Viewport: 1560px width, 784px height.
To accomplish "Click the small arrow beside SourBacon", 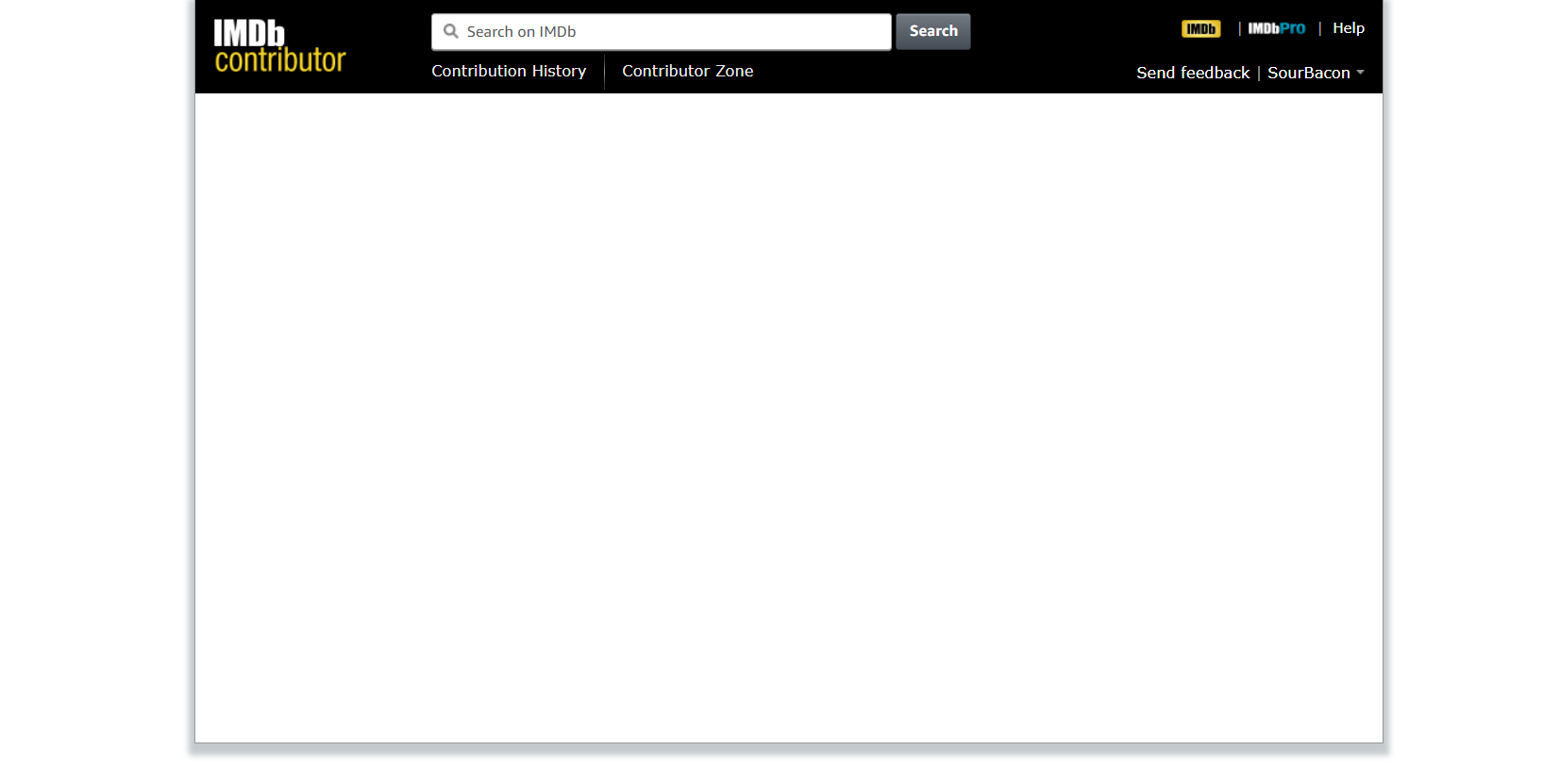I will tap(1360, 73).
